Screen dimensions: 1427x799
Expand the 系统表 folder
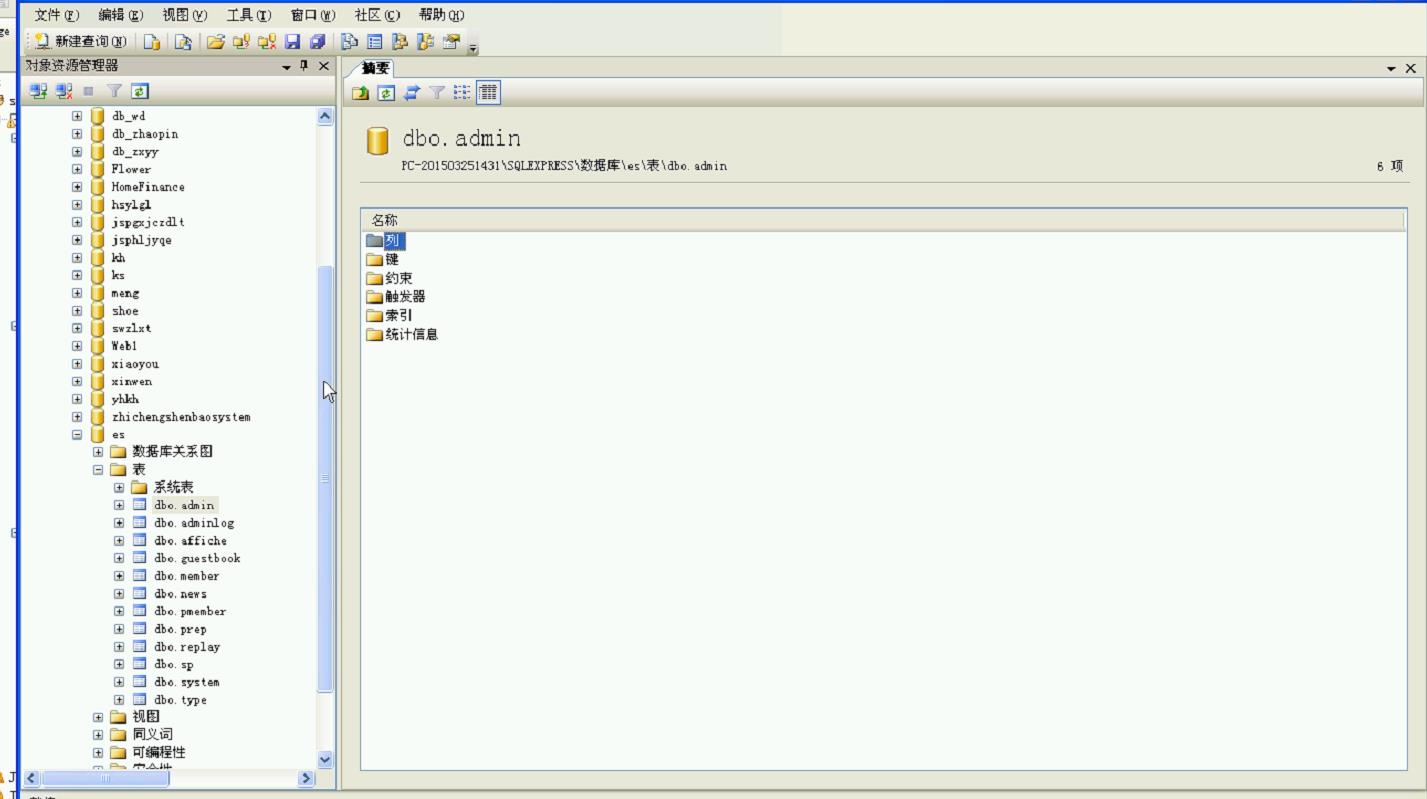[119, 488]
